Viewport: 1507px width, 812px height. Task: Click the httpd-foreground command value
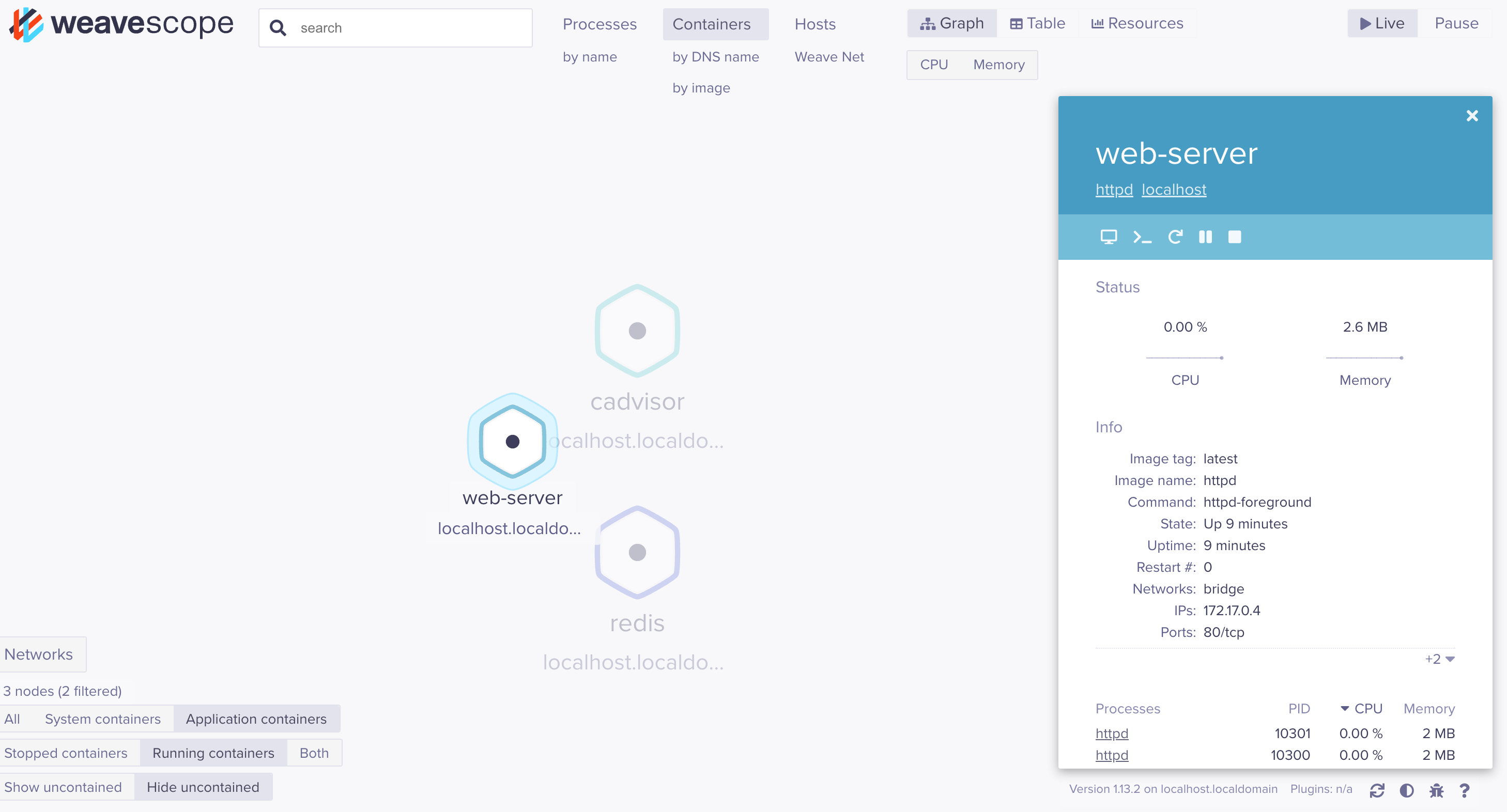(1257, 502)
